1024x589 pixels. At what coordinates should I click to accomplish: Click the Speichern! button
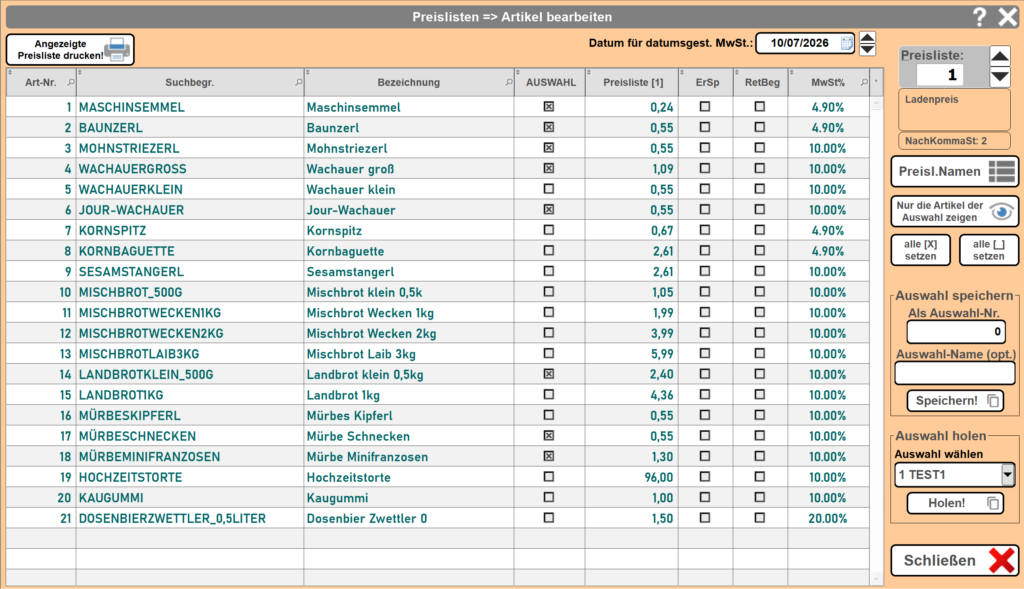coord(955,400)
